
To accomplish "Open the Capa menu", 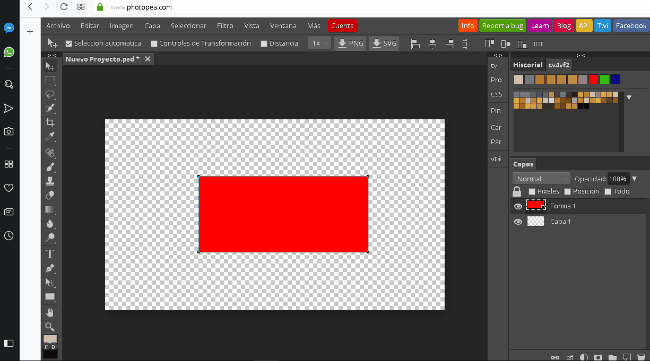I will point(152,26).
